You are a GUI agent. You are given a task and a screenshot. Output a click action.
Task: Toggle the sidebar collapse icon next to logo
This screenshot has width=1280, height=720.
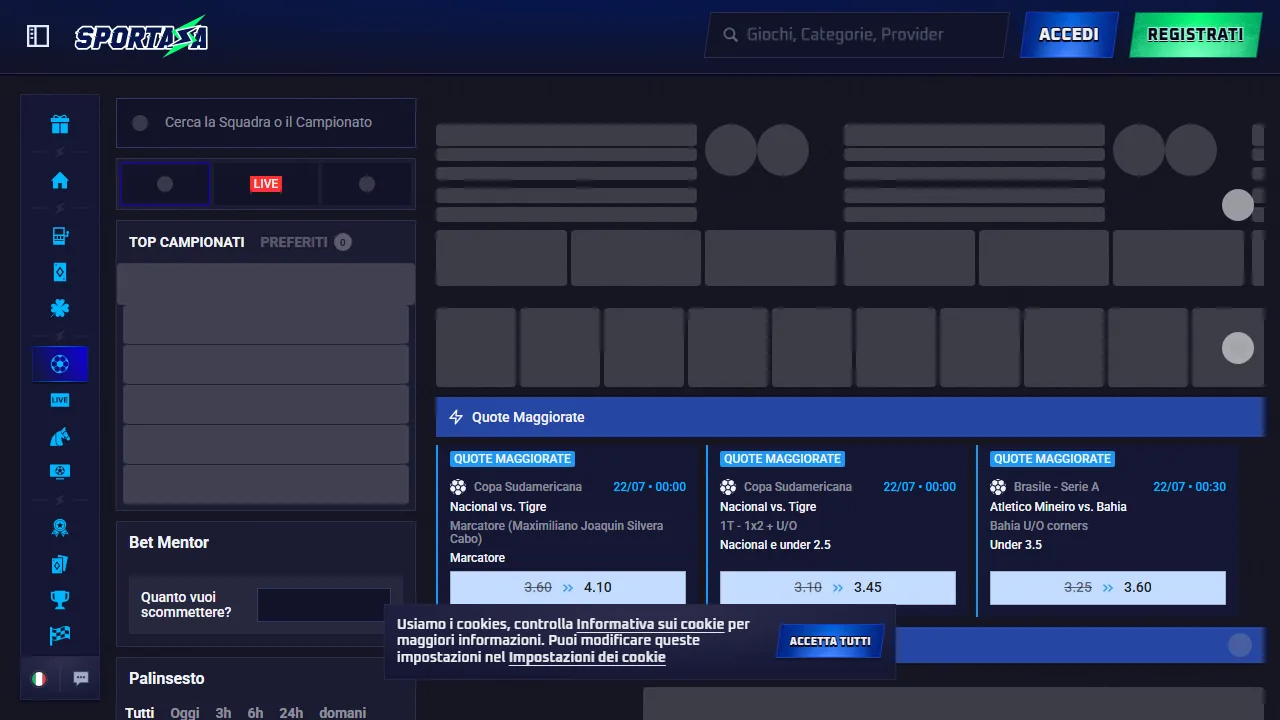coord(38,36)
